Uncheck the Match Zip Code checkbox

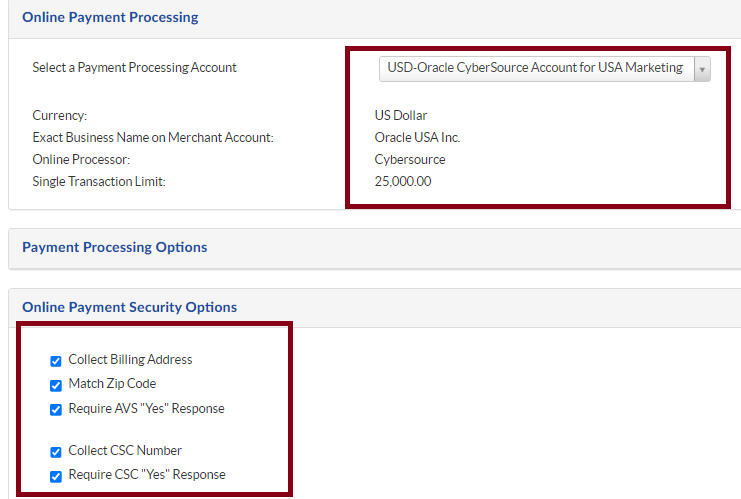(56, 385)
